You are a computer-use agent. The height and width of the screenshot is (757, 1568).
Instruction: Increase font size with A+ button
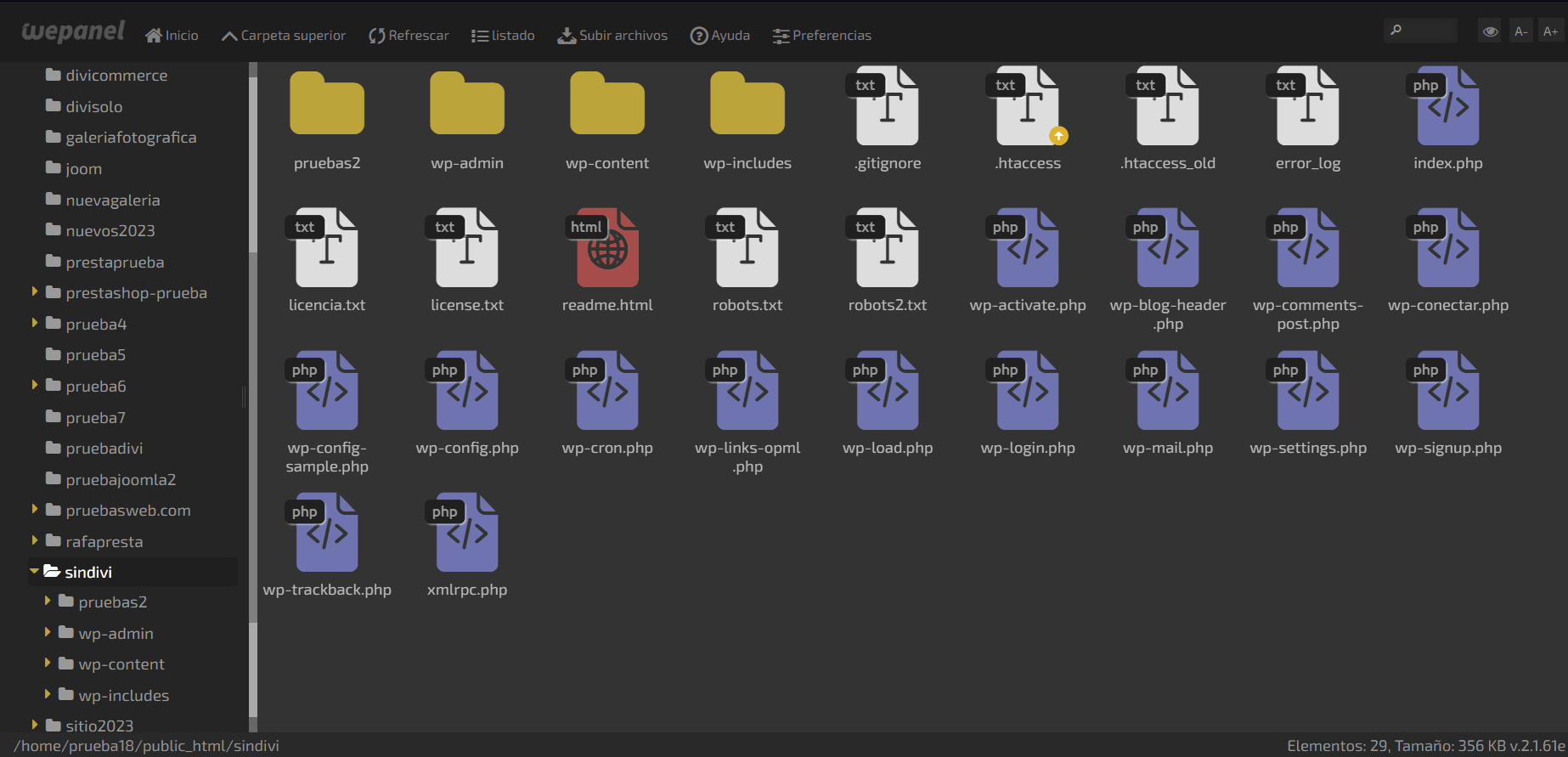pyautogui.click(x=1550, y=31)
